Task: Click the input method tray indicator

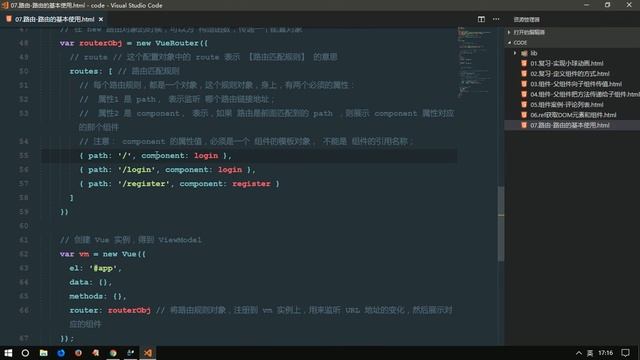Action: (590, 353)
